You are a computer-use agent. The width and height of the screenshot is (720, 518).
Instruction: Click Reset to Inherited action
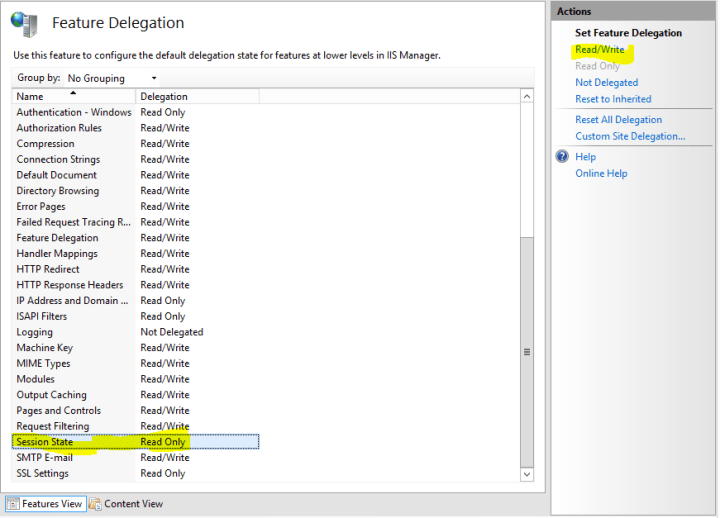click(x=613, y=99)
